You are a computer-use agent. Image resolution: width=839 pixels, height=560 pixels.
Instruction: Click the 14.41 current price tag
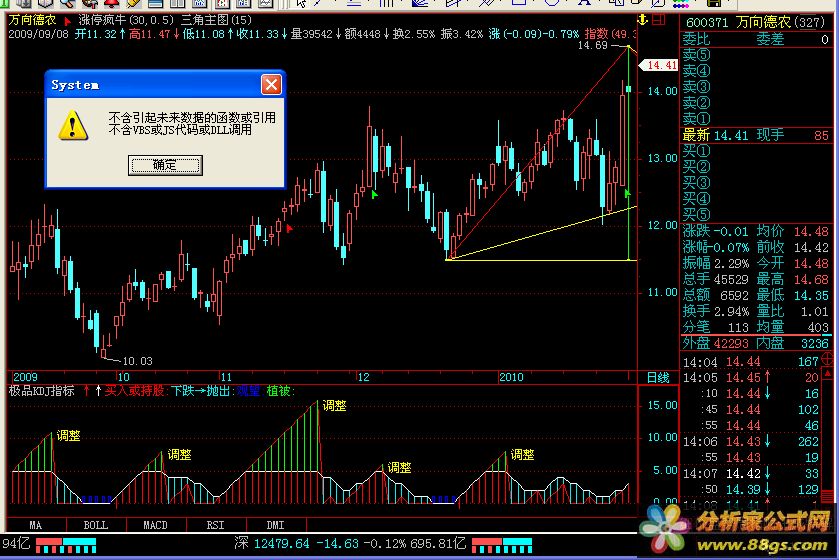(661, 65)
